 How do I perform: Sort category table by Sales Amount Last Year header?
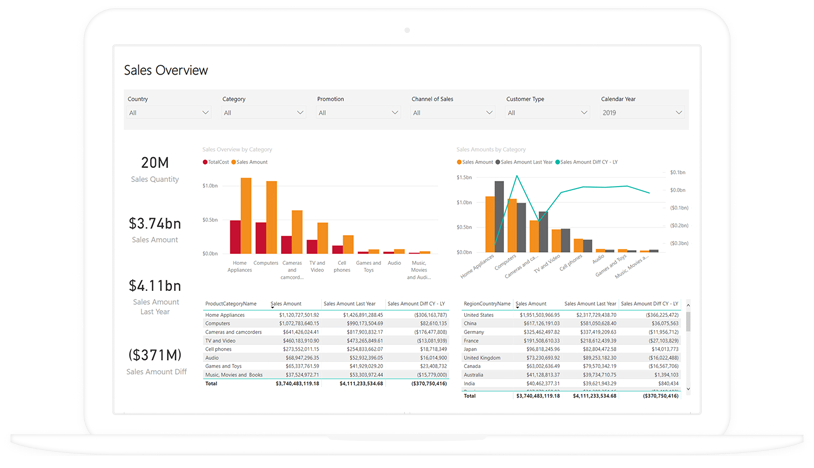[x=348, y=303]
